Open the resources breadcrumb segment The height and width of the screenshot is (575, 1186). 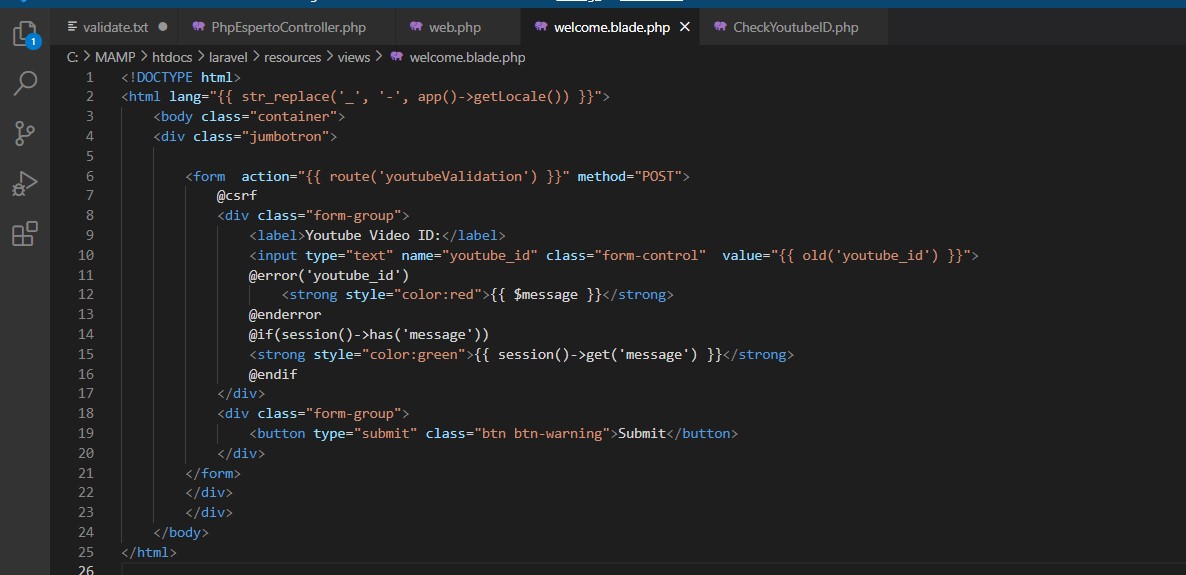tap(293, 57)
